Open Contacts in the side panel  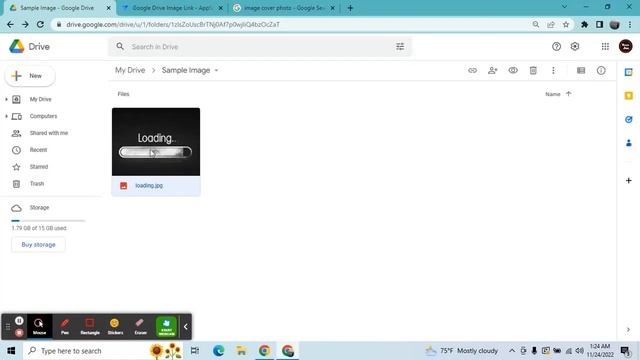(629, 143)
